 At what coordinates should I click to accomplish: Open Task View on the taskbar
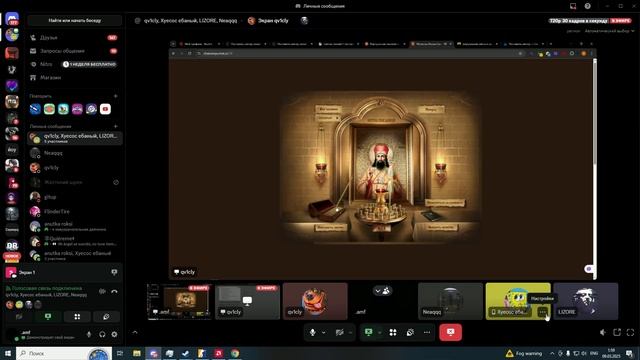click(120, 353)
